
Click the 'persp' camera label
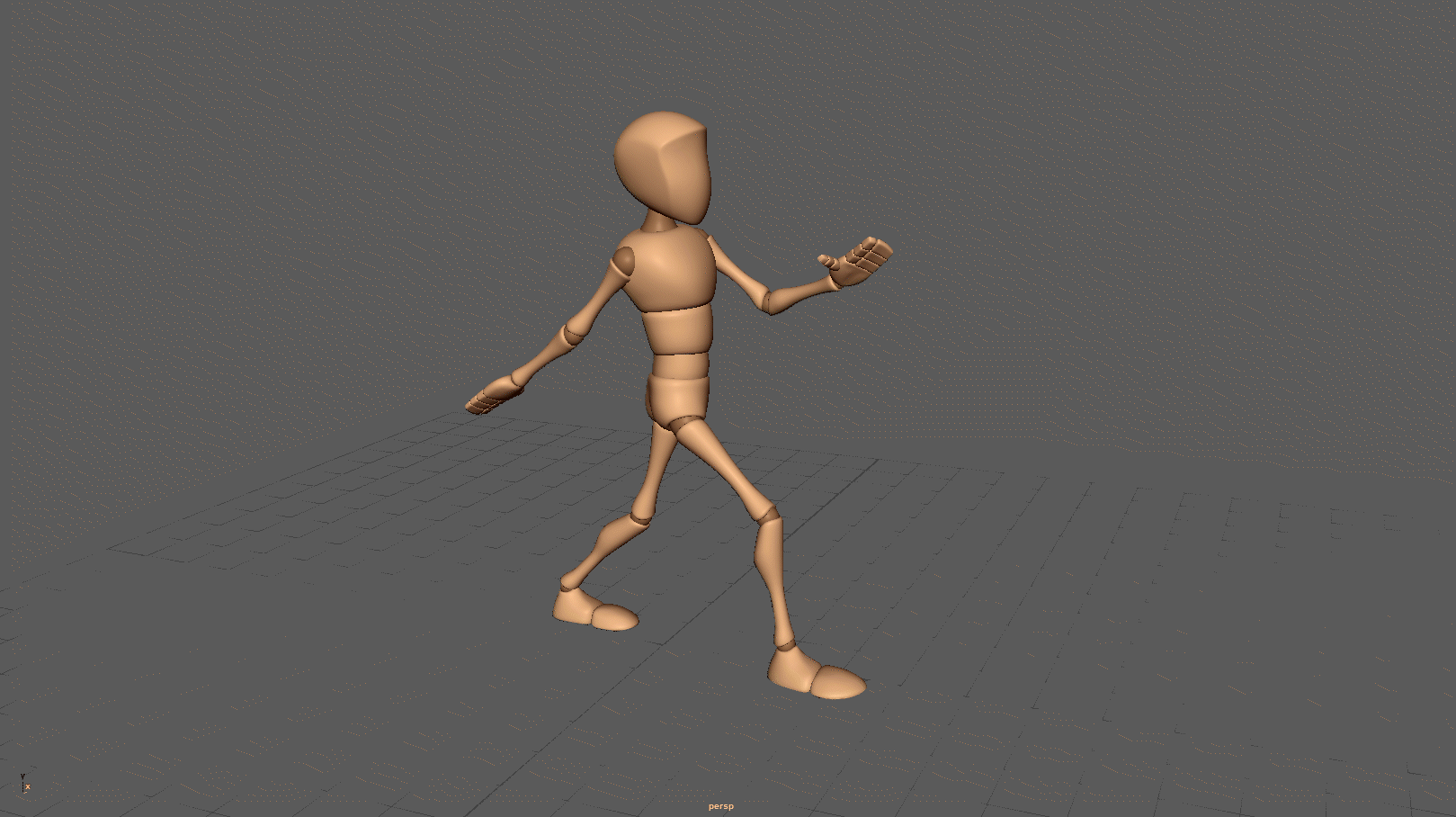tap(720, 806)
